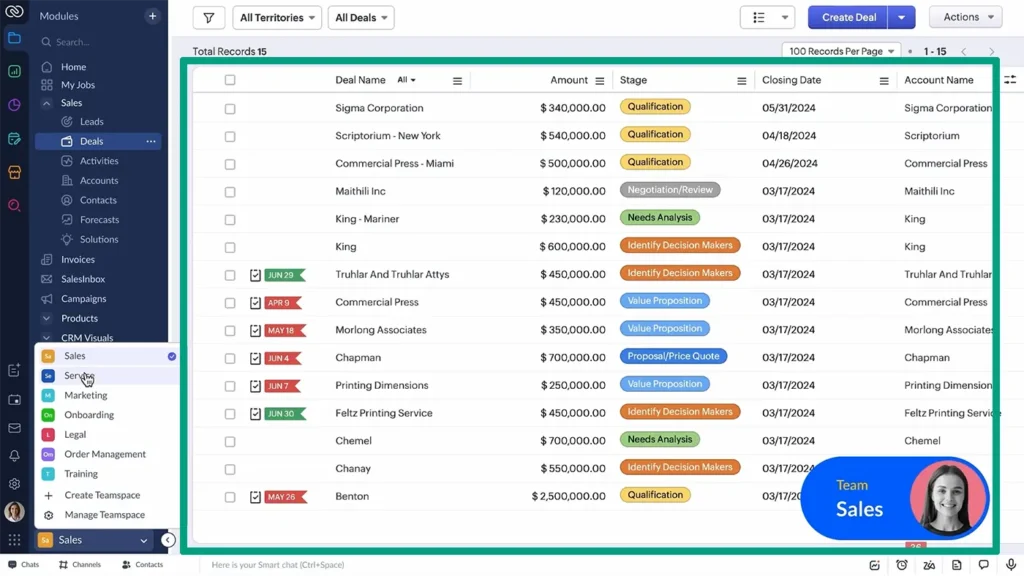Expand the Actions dropdown
The image size is (1024, 576).
(964, 16)
